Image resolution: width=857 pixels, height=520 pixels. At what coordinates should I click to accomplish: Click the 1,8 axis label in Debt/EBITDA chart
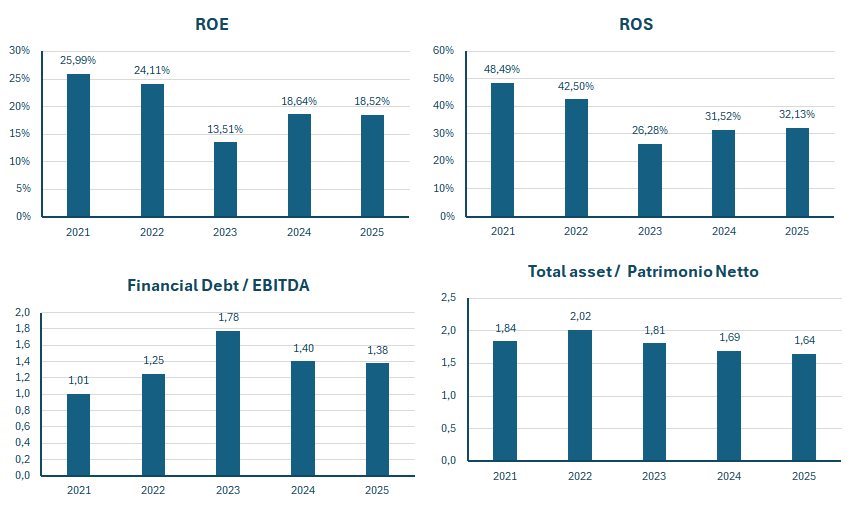(22, 329)
